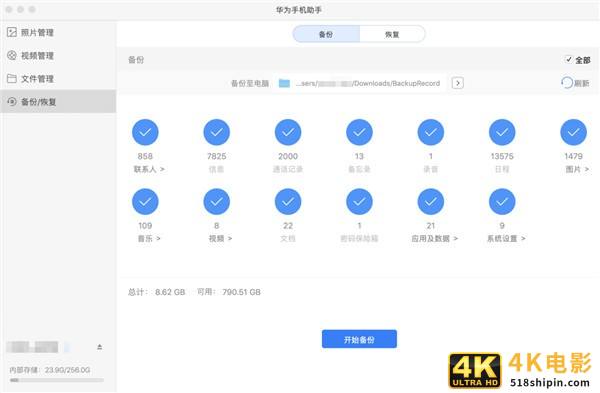The image size is (600, 393).
Task: Click the 文档 label text
Action: coord(288,238)
